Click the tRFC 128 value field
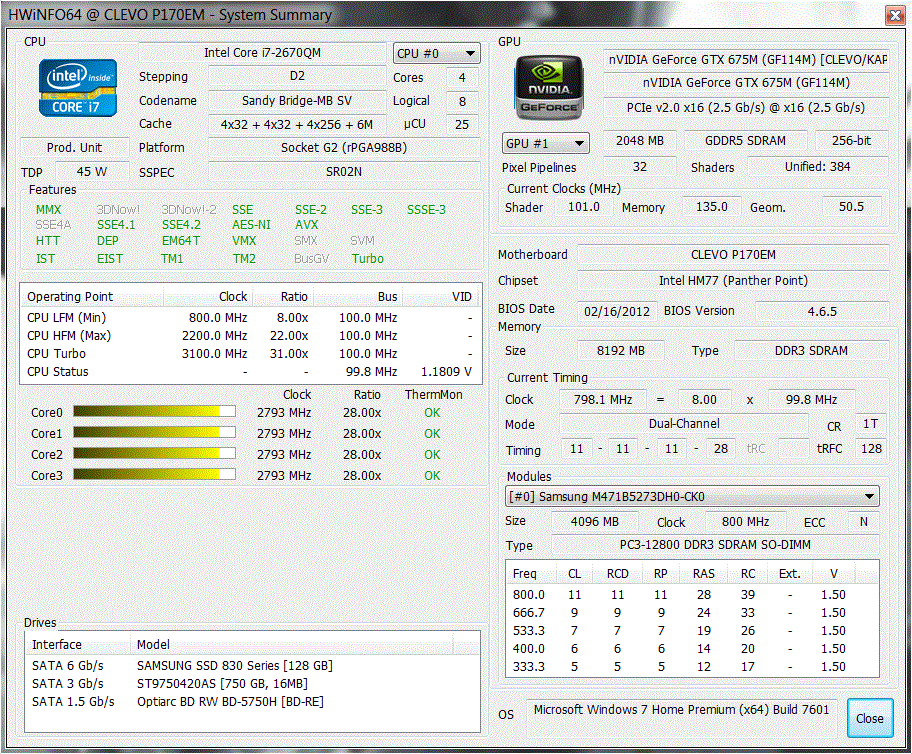The width and height of the screenshot is (912, 754). [x=871, y=449]
